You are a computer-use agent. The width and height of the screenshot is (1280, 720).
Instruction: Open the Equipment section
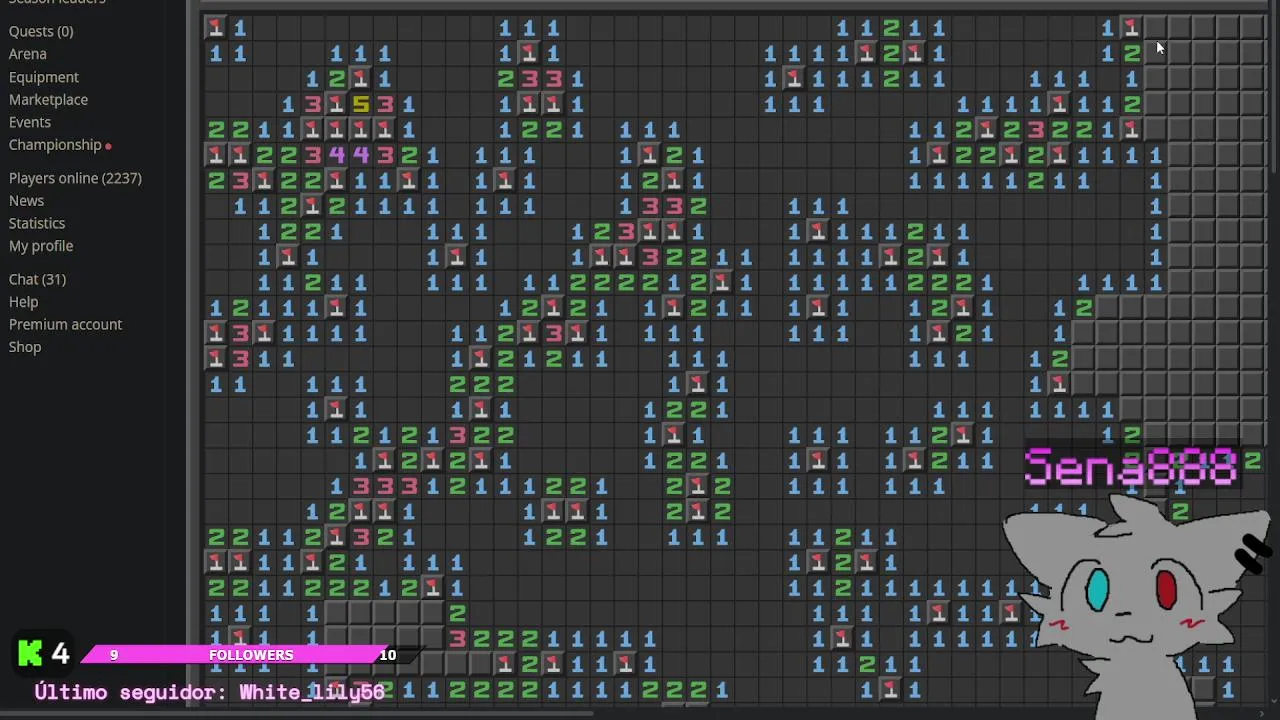44,77
